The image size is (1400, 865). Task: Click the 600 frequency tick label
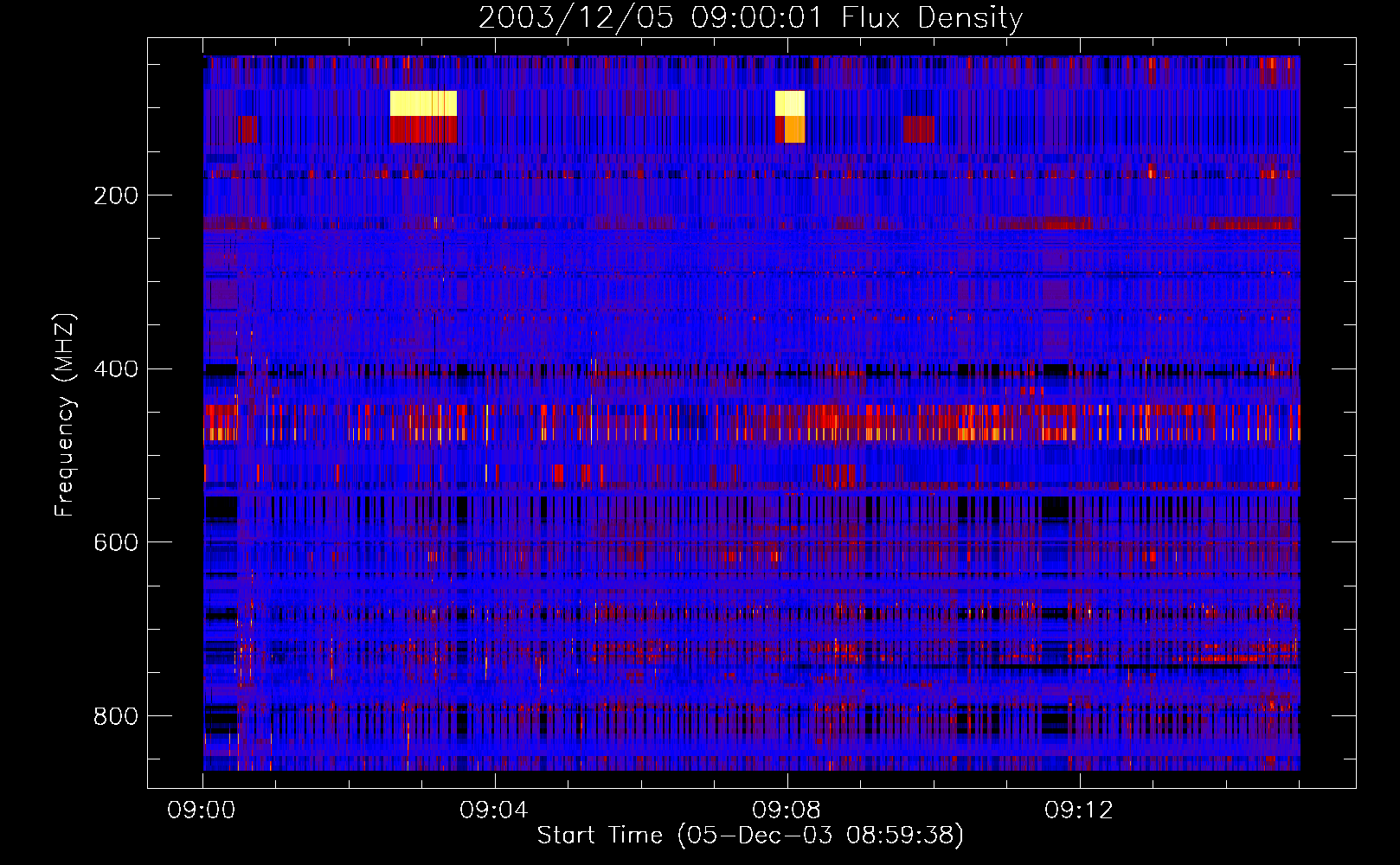pyautogui.click(x=116, y=542)
